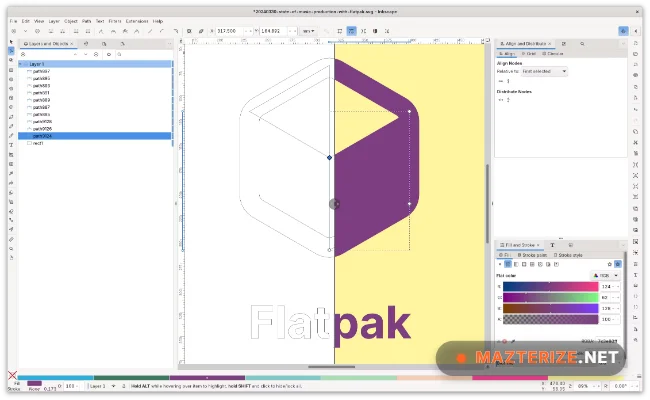Open the Path menu
650x400 pixels.
(x=86, y=21)
